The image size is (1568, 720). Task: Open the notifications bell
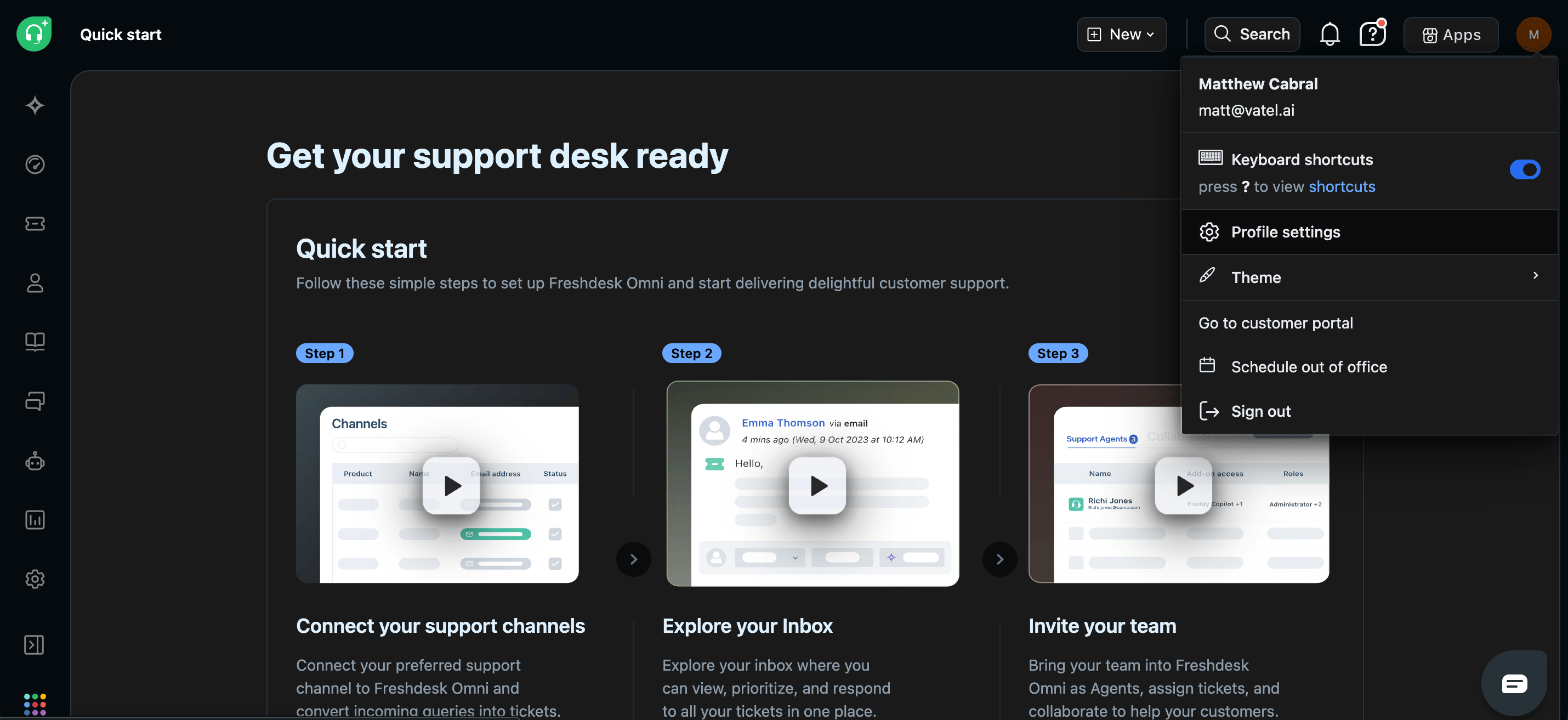[1330, 34]
